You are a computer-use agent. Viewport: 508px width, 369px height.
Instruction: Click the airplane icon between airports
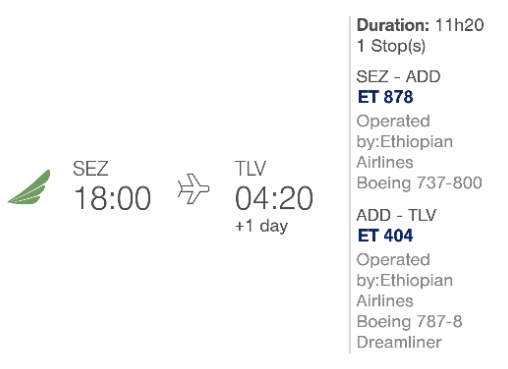(193, 188)
